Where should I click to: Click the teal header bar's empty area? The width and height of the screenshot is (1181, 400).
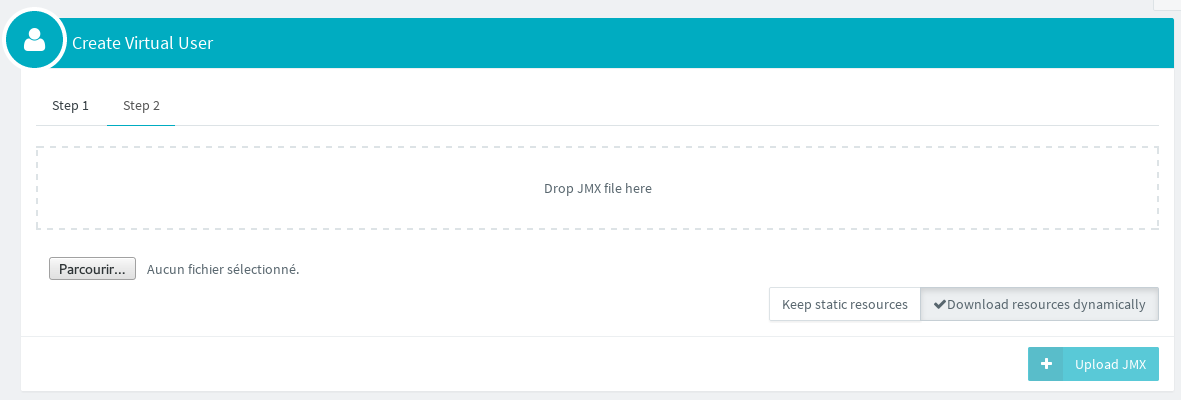[x=700, y=43]
